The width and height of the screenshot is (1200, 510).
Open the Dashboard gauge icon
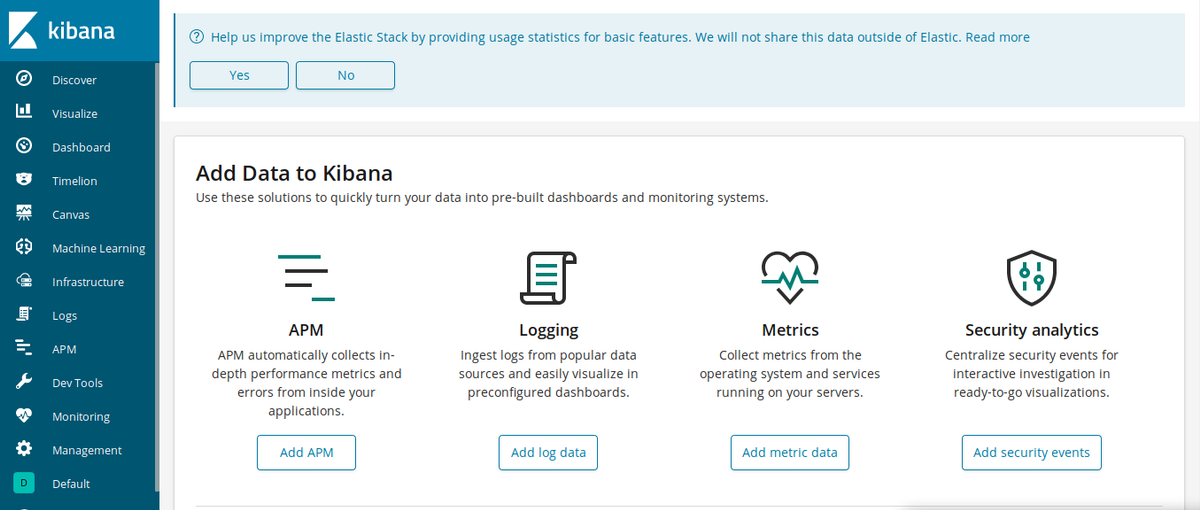pos(24,147)
